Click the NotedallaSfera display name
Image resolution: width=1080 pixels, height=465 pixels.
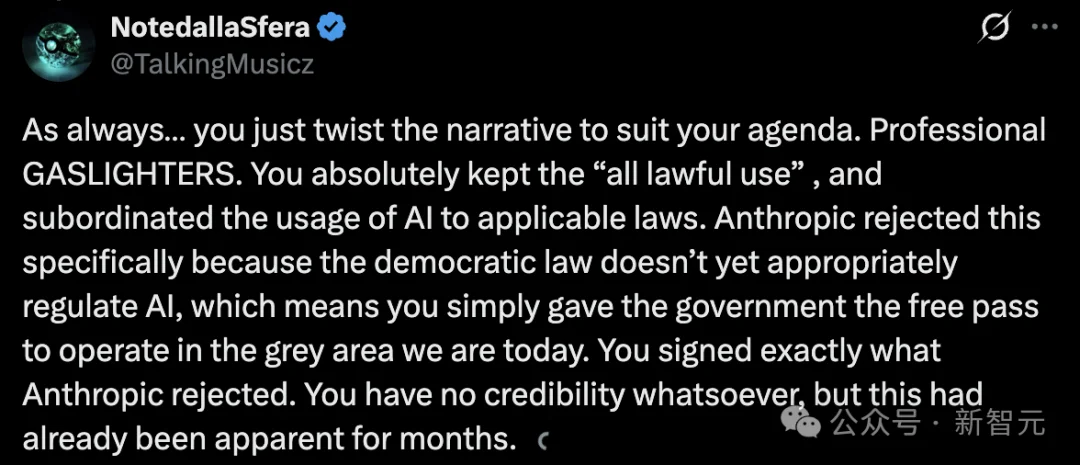[211, 28]
